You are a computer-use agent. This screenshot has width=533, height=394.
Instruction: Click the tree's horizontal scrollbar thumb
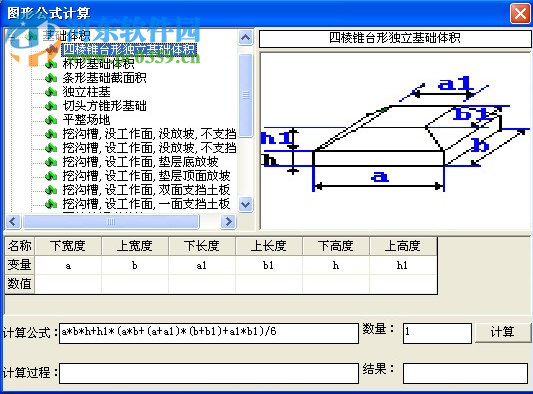pyautogui.click(x=111, y=222)
